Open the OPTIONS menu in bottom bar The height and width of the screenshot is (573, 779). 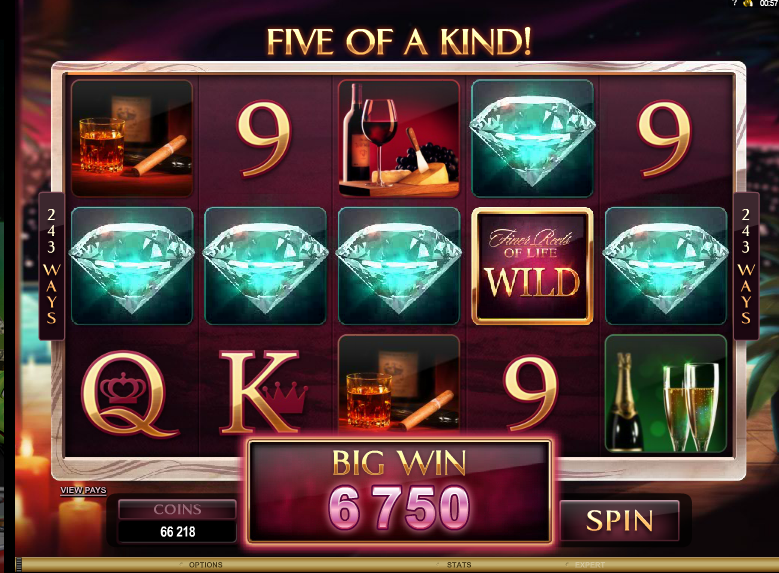coord(205,565)
